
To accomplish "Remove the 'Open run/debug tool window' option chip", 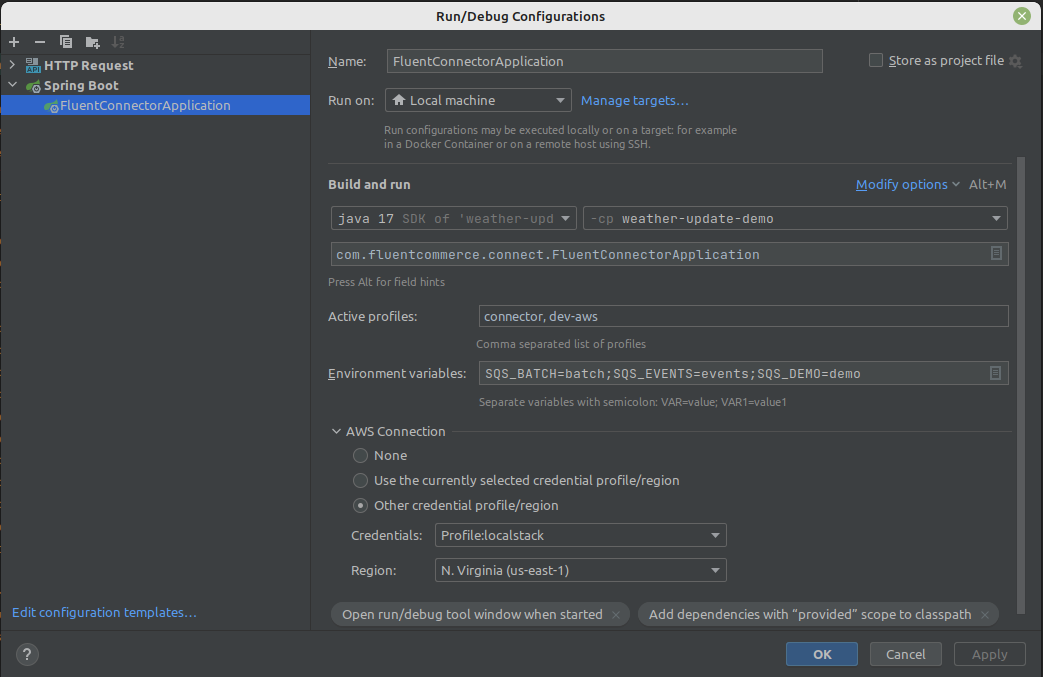I will coord(616,615).
